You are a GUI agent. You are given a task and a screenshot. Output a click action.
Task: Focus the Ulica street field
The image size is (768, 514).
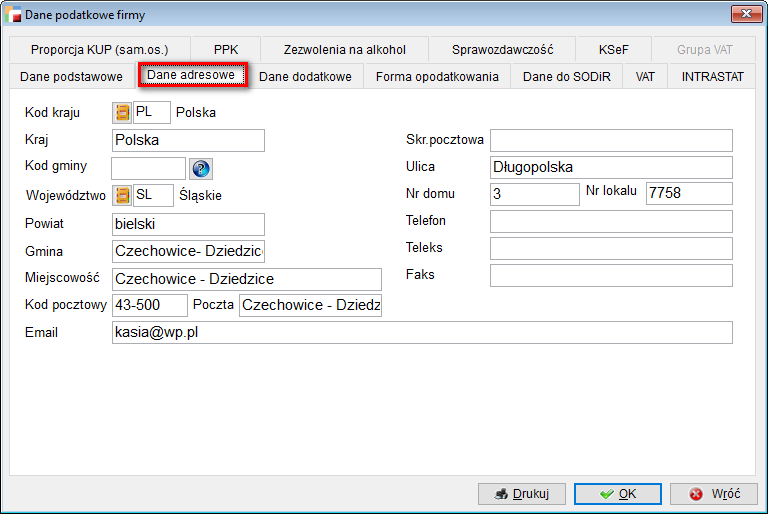coord(610,167)
